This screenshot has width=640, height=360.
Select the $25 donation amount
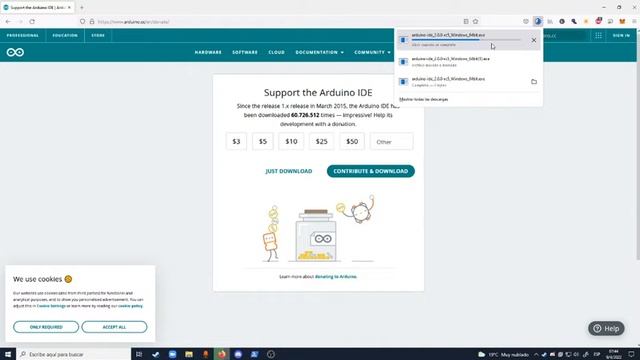[322, 142]
